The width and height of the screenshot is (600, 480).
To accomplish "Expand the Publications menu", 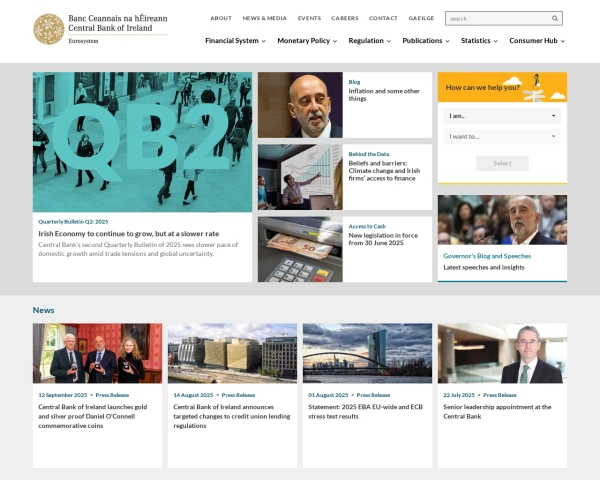I will tap(426, 41).
